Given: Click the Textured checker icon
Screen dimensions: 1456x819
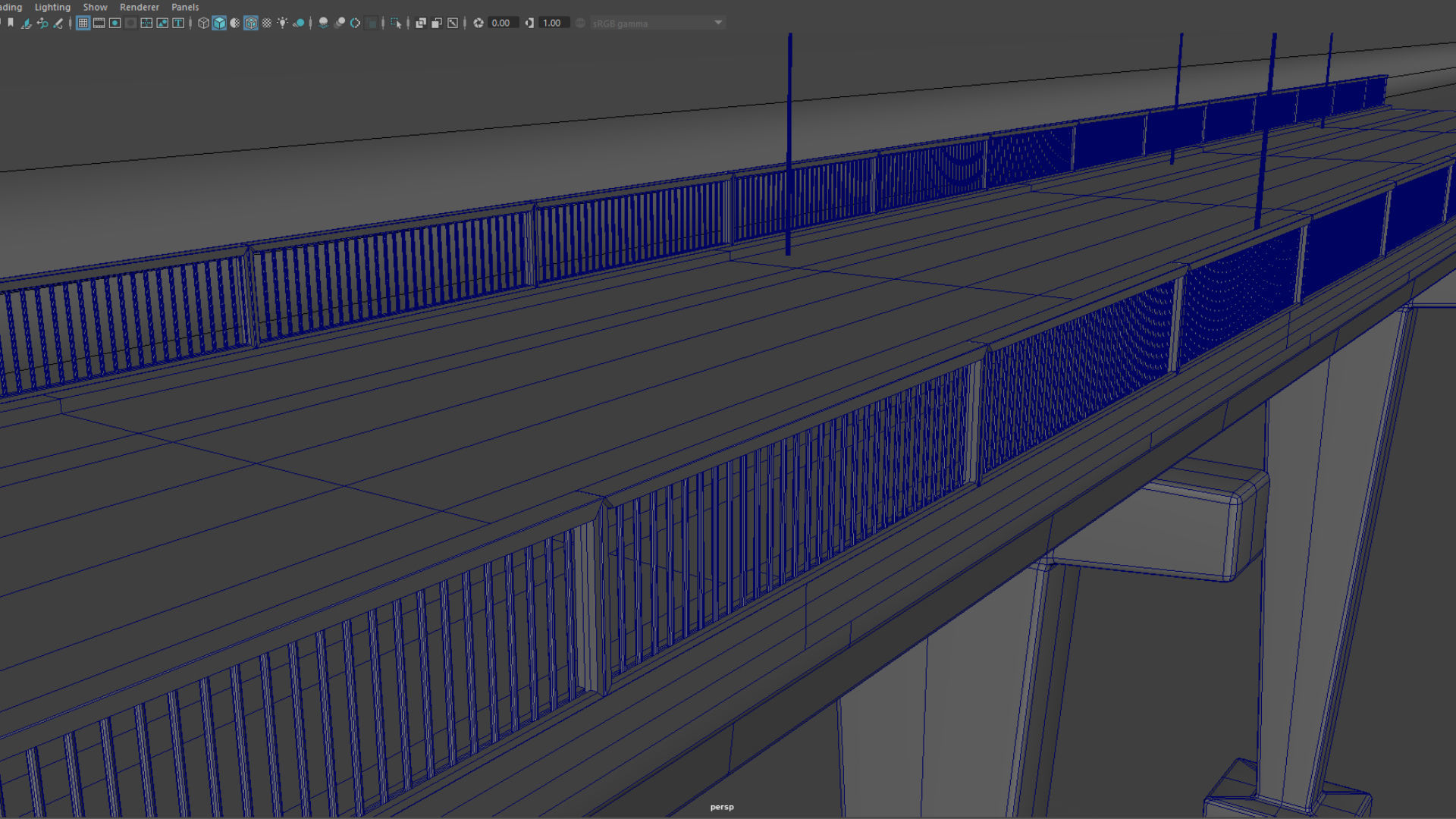Looking at the screenshot, I should 267,23.
